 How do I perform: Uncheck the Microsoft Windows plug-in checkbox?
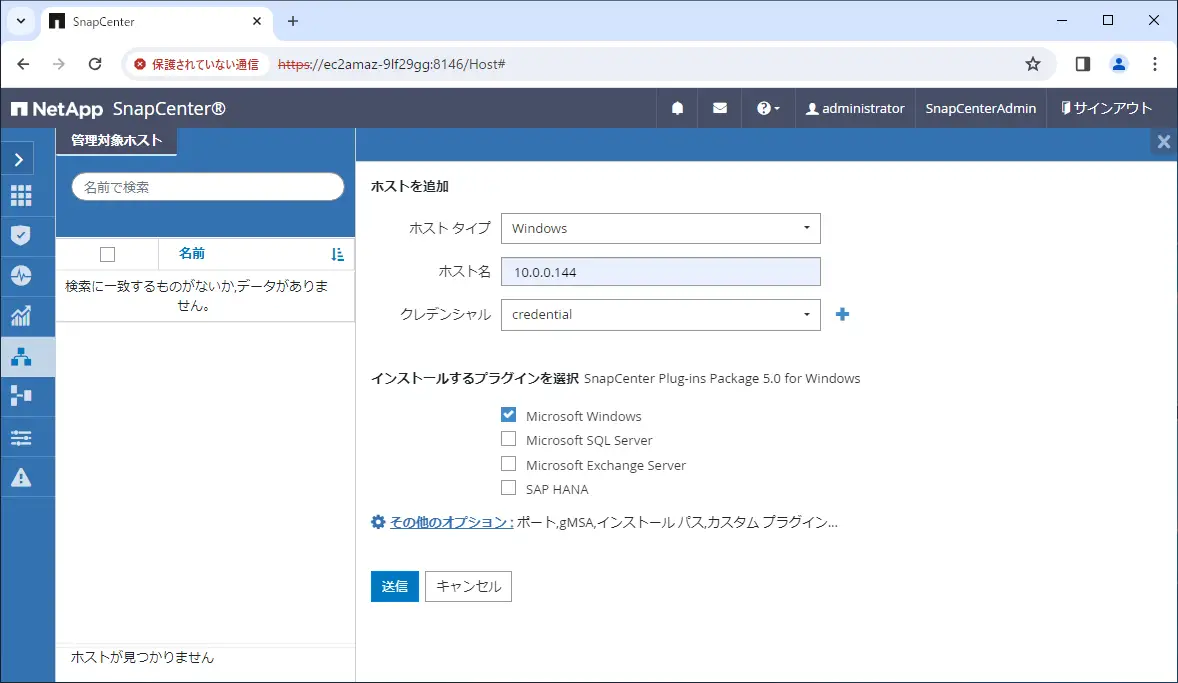click(509, 415)
